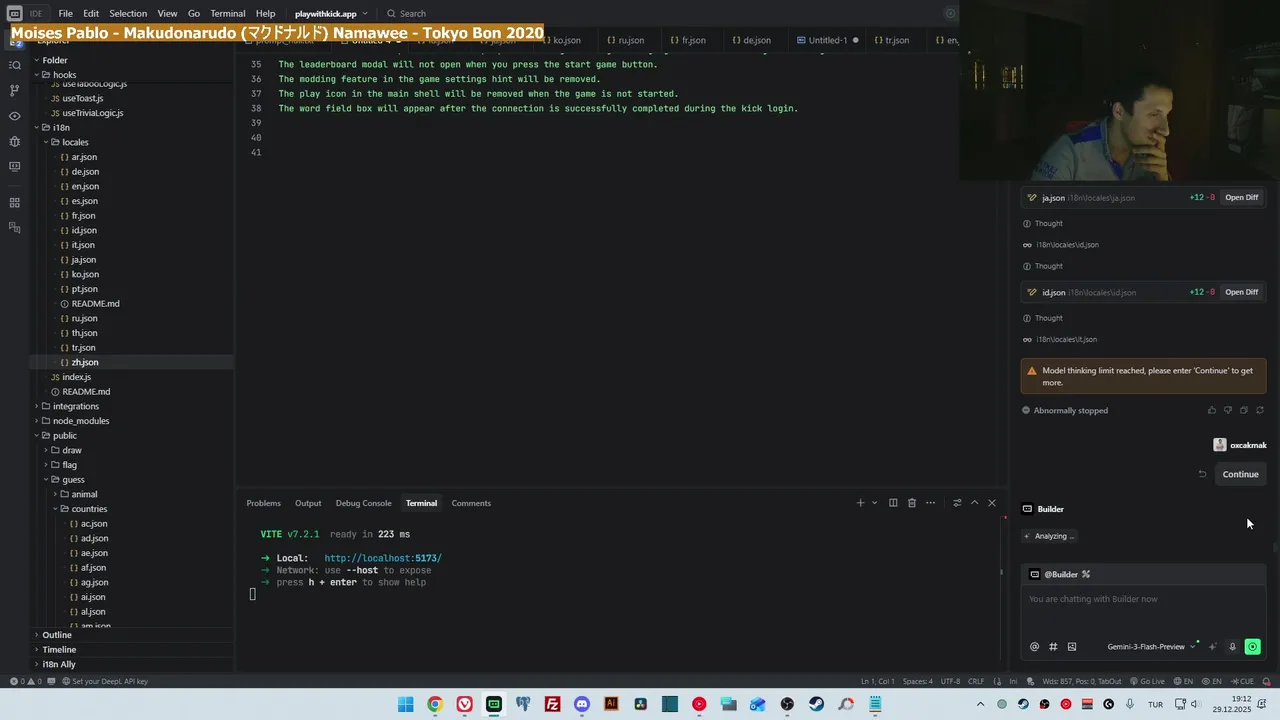The image size is (1280, 720).
Task: Click Go Live in the status bar
Action: (1147, 682)
